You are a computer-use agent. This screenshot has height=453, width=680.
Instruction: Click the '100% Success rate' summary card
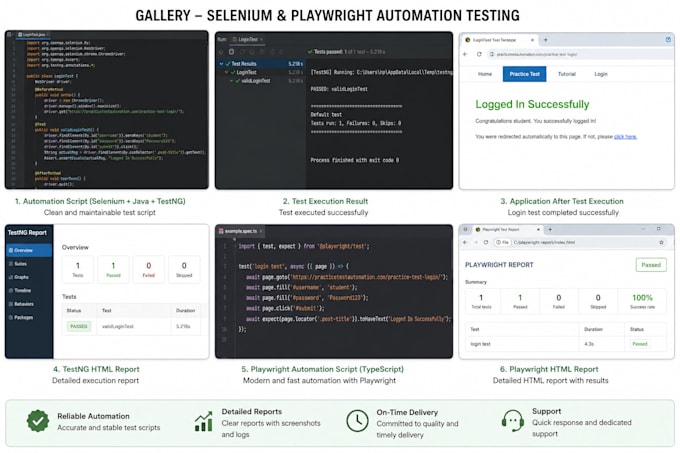click(642, 301)
